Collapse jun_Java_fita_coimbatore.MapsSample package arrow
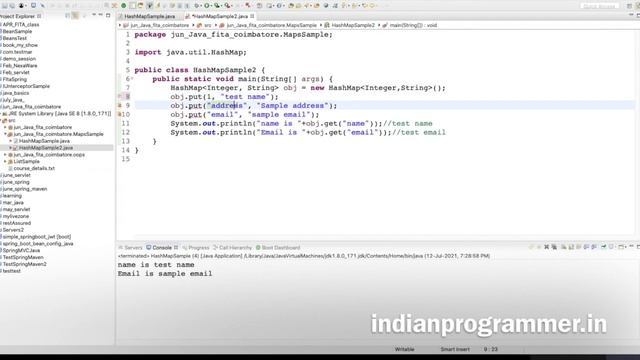Image resolution: width=640 pixels, height=360 pixels. 5,134
